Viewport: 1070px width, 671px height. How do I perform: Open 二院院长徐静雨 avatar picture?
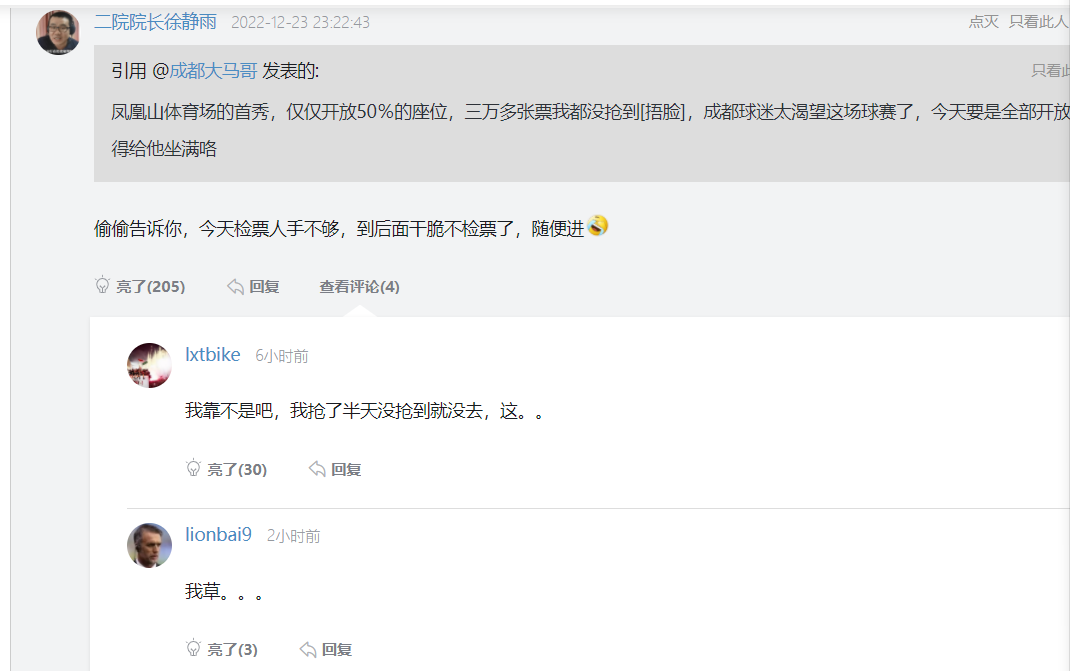click(x=58, y=32)
